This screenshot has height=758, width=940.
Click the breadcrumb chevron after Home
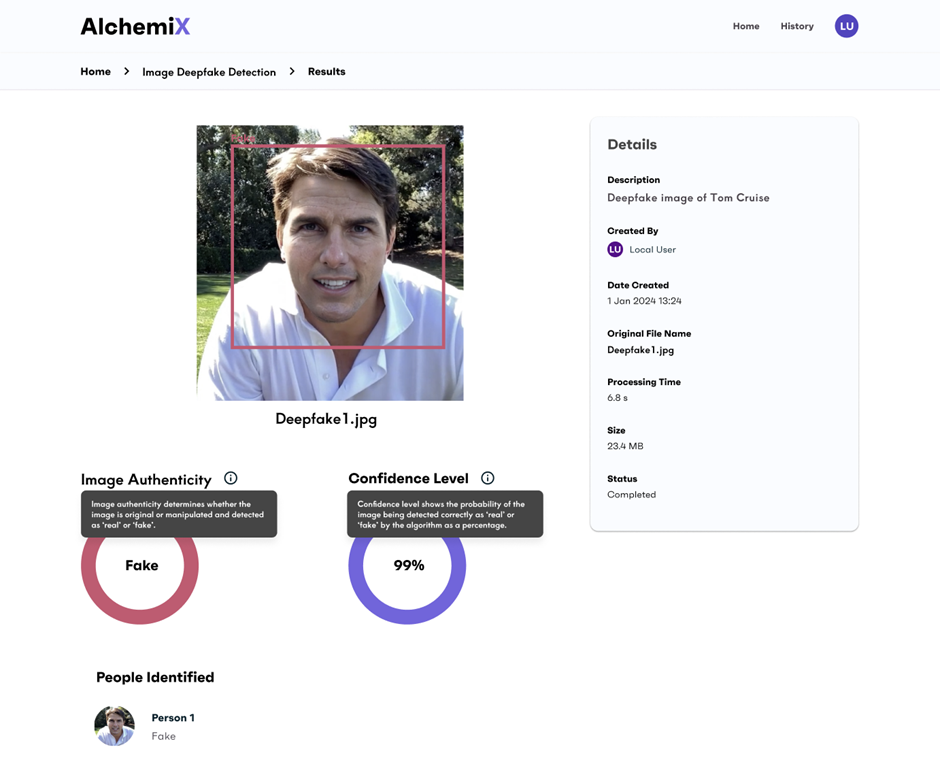pyautogui.click(x=125, y=71)
